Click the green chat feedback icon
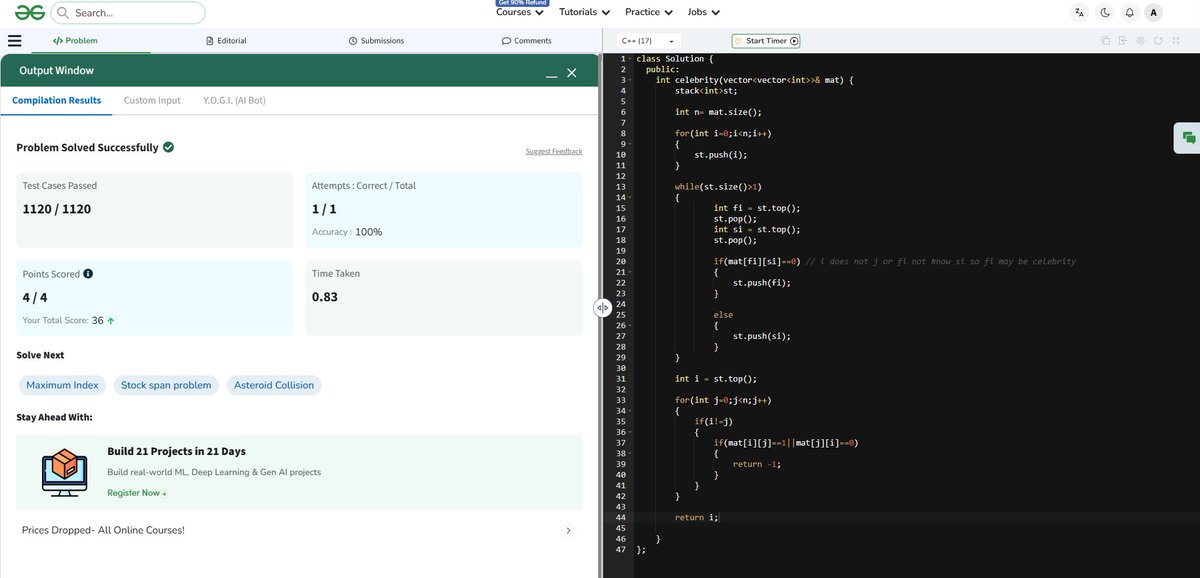Screen dimensions: 1200x578 (x=1188, y=138)
